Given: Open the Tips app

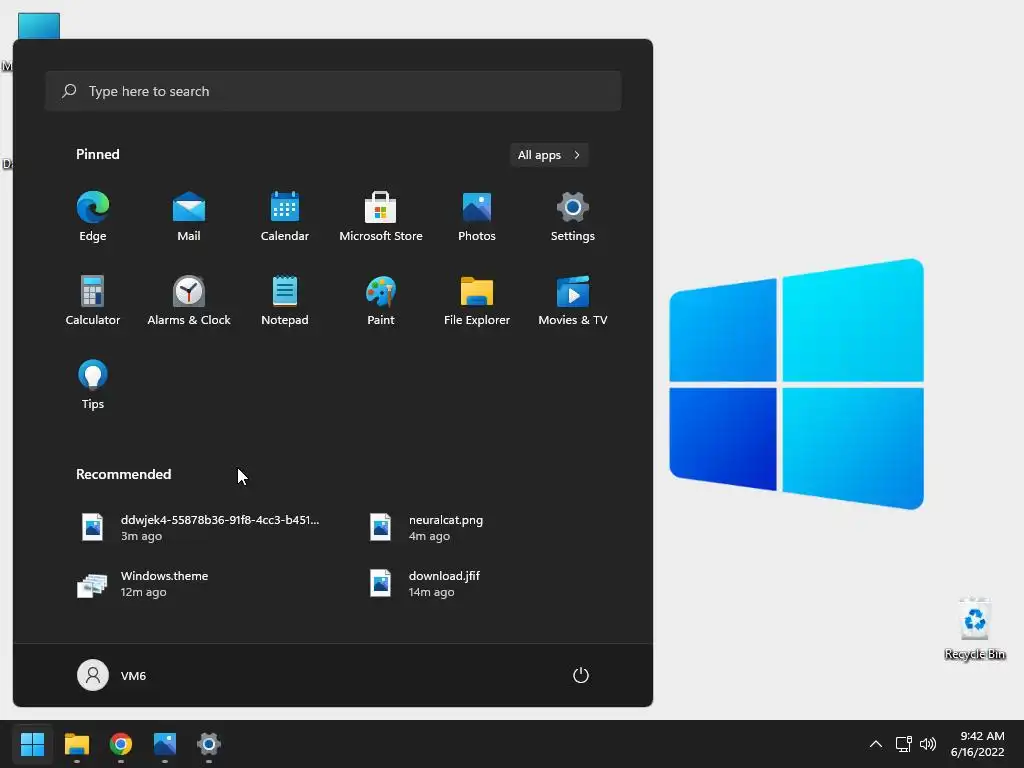Looking at the screenshot, I should pyautogui.click(x=93, y=385).
